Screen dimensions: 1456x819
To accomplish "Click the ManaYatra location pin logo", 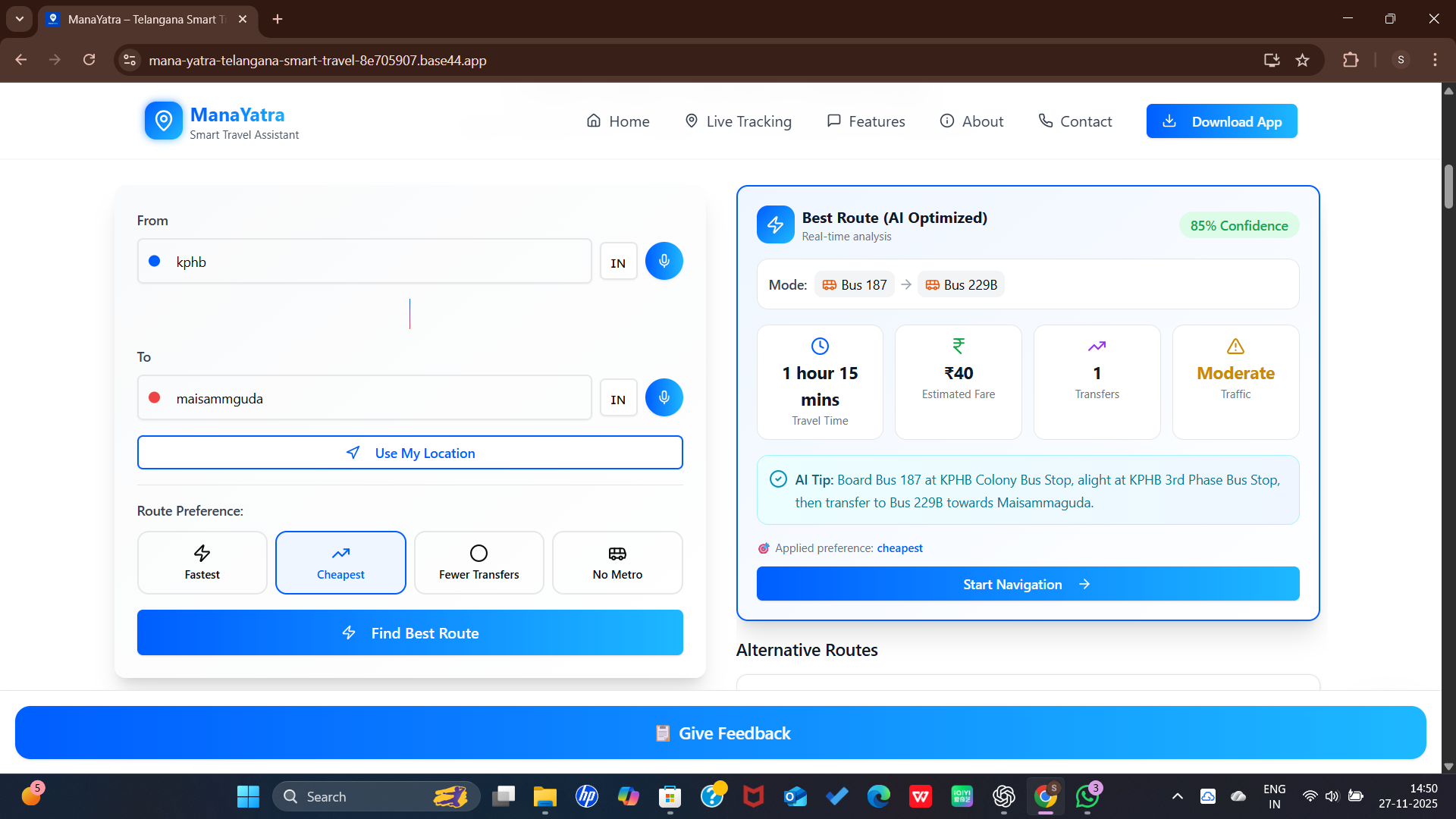I will coord(164,120).
